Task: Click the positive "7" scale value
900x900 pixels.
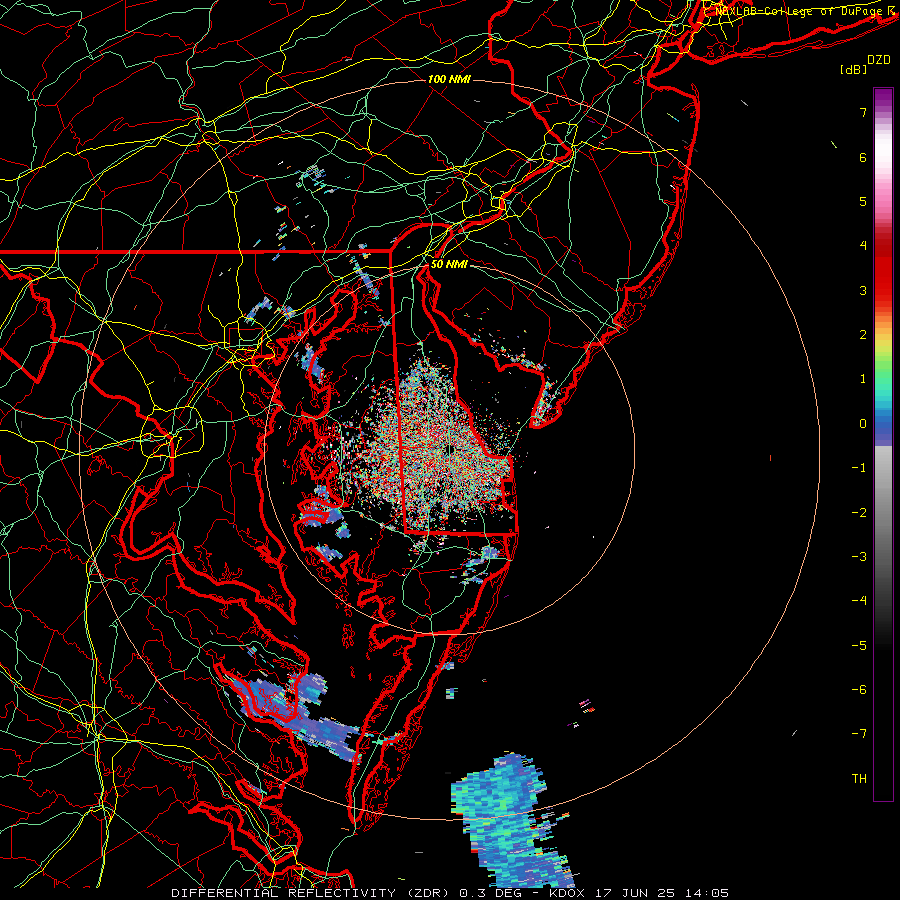Action: (863, 112)
